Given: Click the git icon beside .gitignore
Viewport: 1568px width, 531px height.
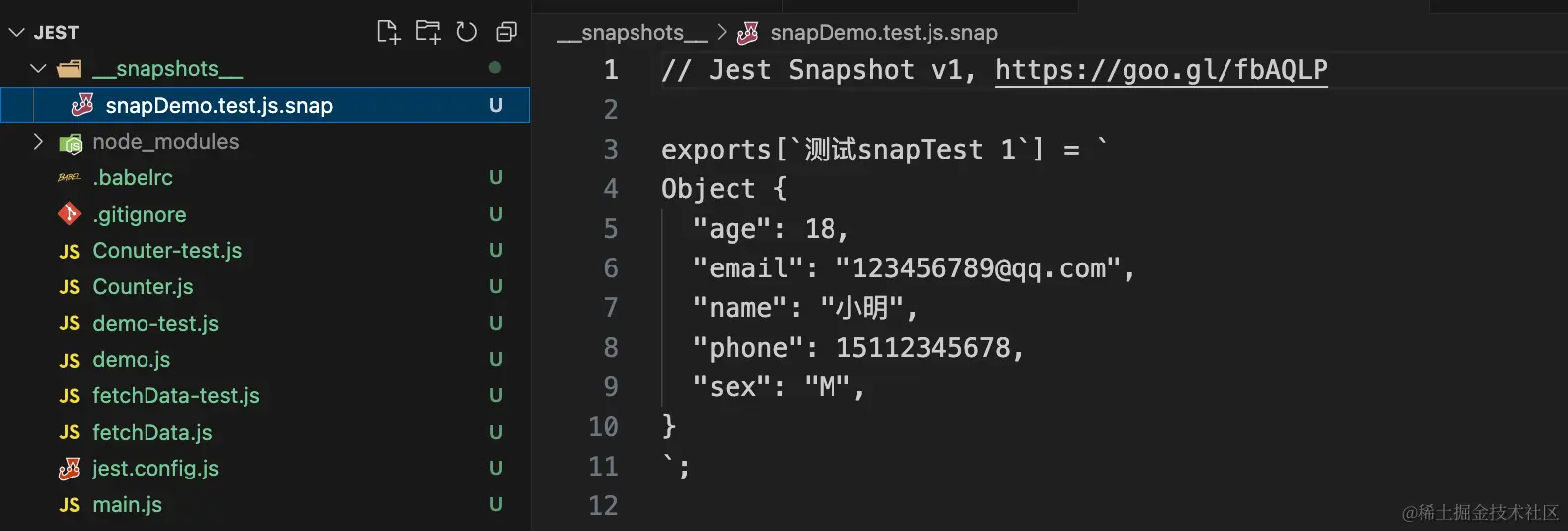Looking at the screenshot, I should click(69, 214).
